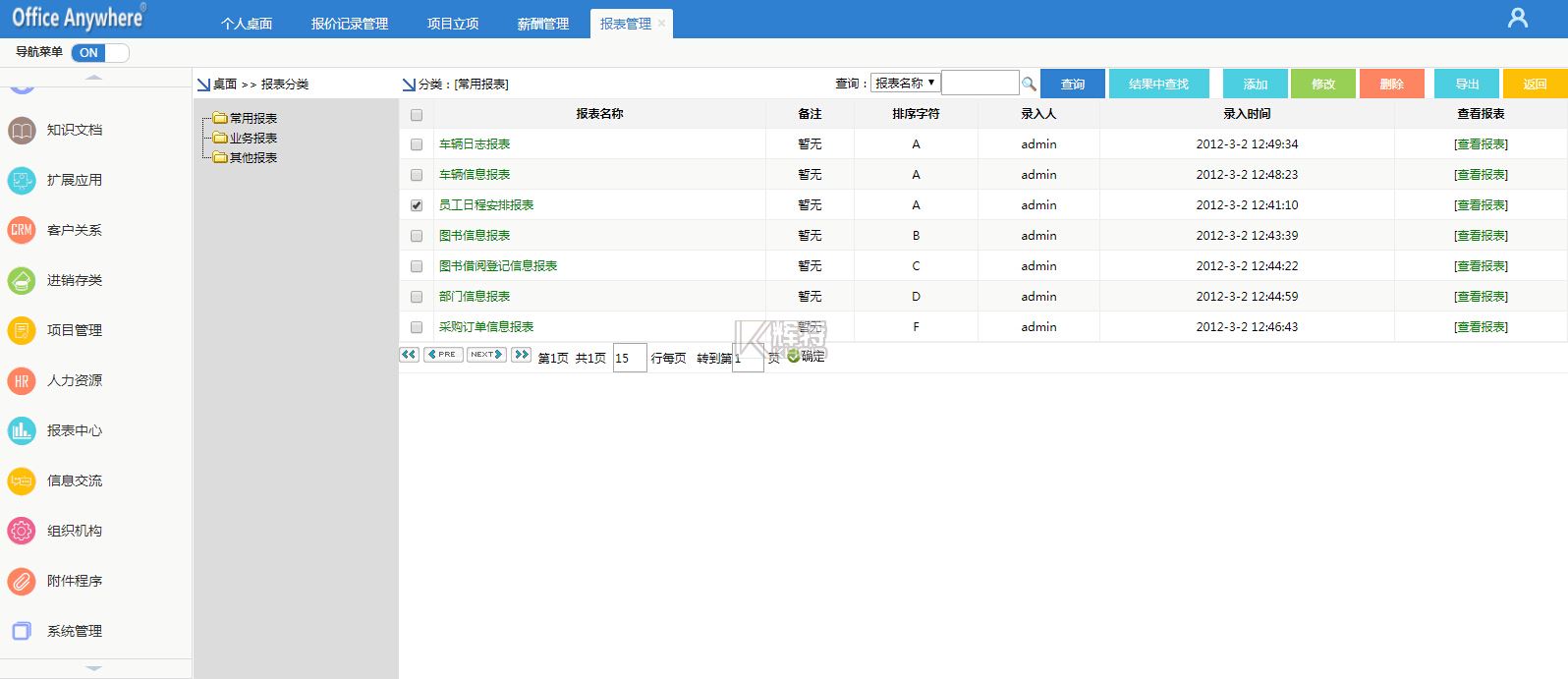This screenshot has height=679, width=1568.
Task: Switch to the 项目立项 tab
Action: pyautogui.click(x=453, y=24)
